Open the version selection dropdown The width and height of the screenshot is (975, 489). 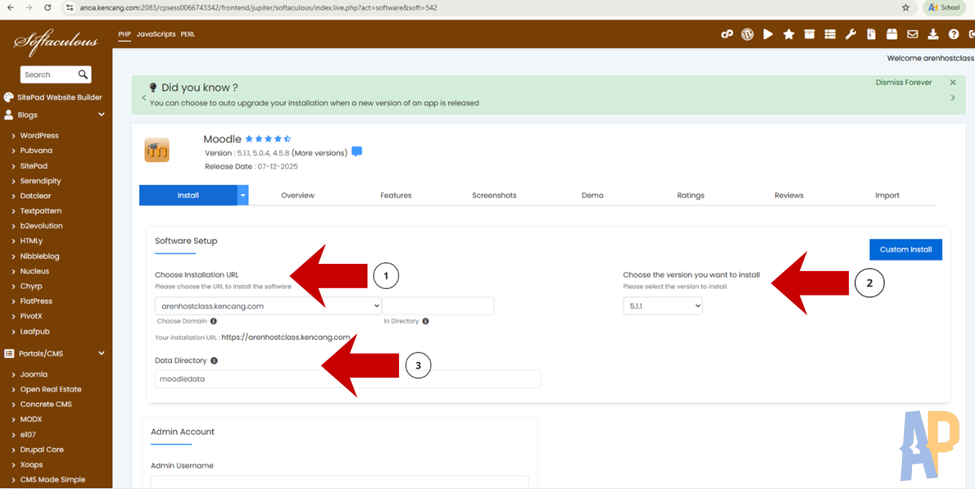tap(662, 306)
